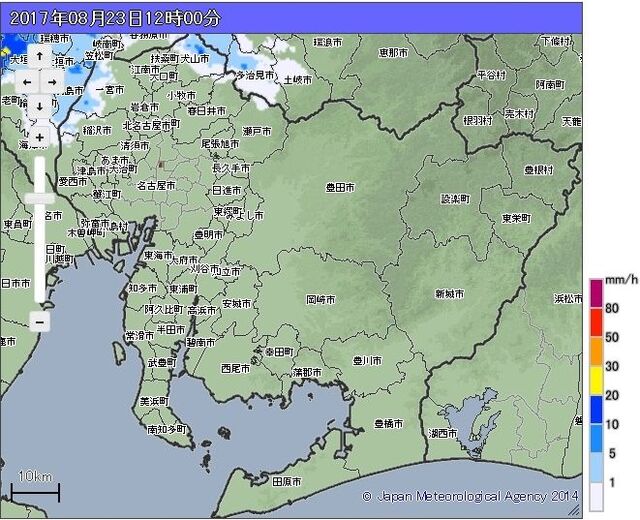Click the zoom slider handle
This screenshot has height=520, width=640.
[x=40, y=198]
